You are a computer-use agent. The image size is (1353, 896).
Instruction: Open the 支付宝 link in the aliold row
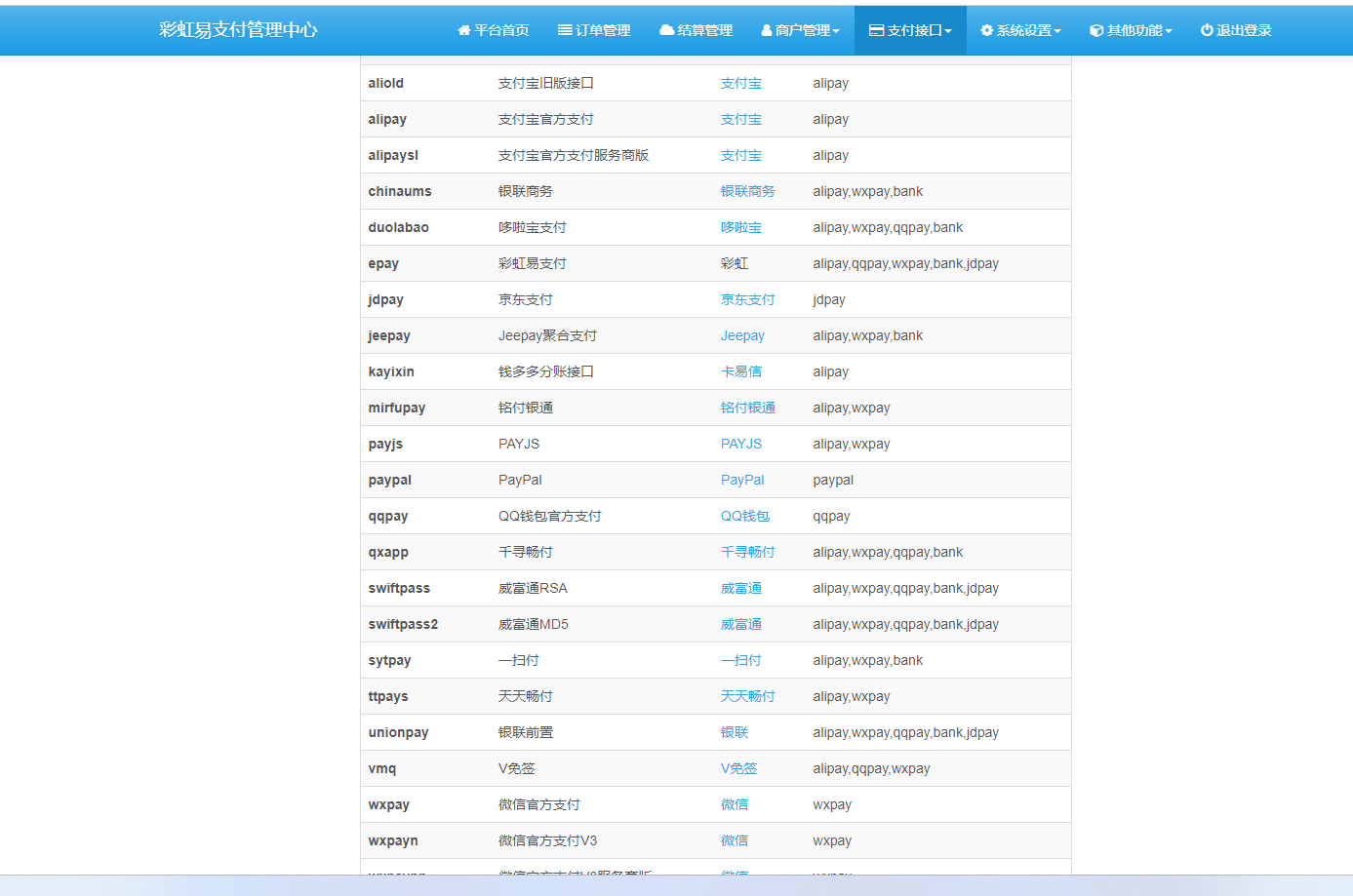[x=741, y=84]
